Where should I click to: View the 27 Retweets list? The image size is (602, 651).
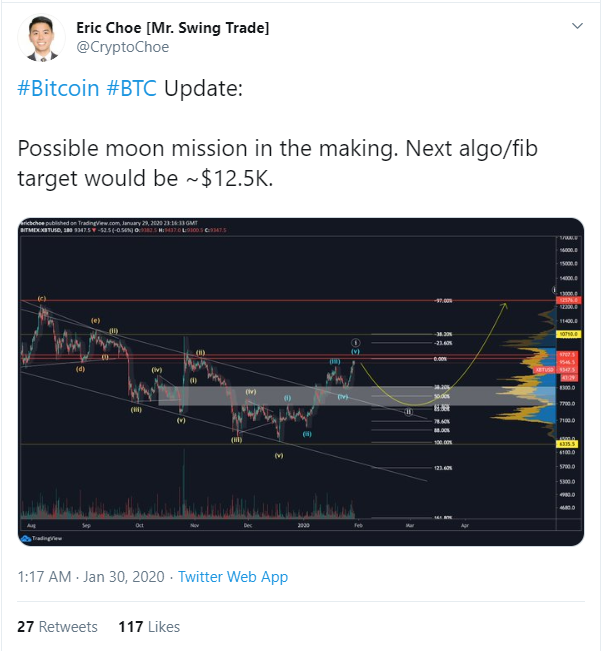pyautogui.click(x=57, y=627)
